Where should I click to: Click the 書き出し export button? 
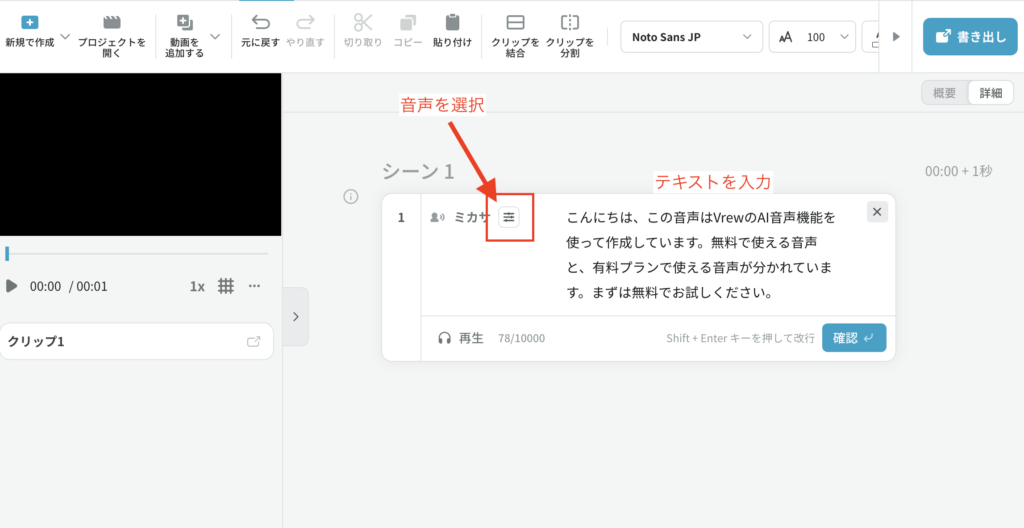click(964, 37)
